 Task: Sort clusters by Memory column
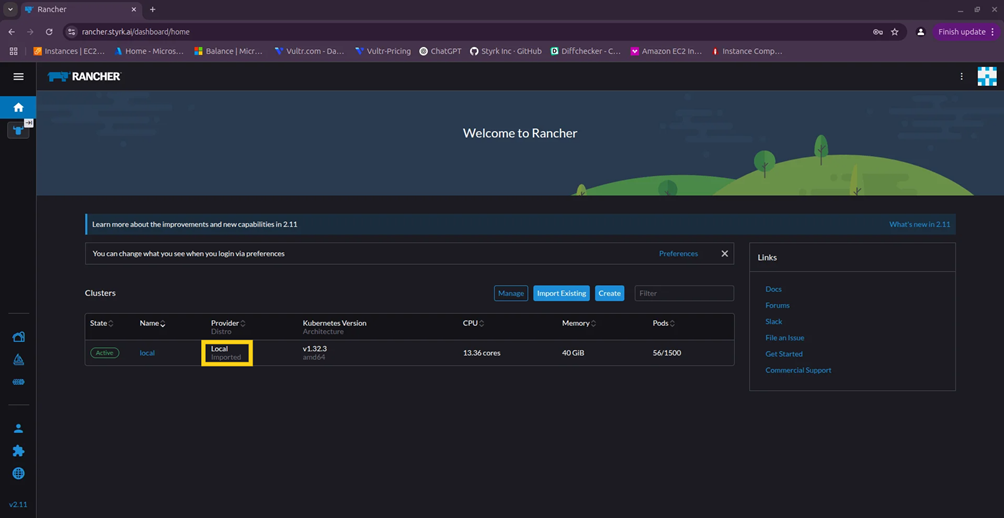tap(579, 323)
